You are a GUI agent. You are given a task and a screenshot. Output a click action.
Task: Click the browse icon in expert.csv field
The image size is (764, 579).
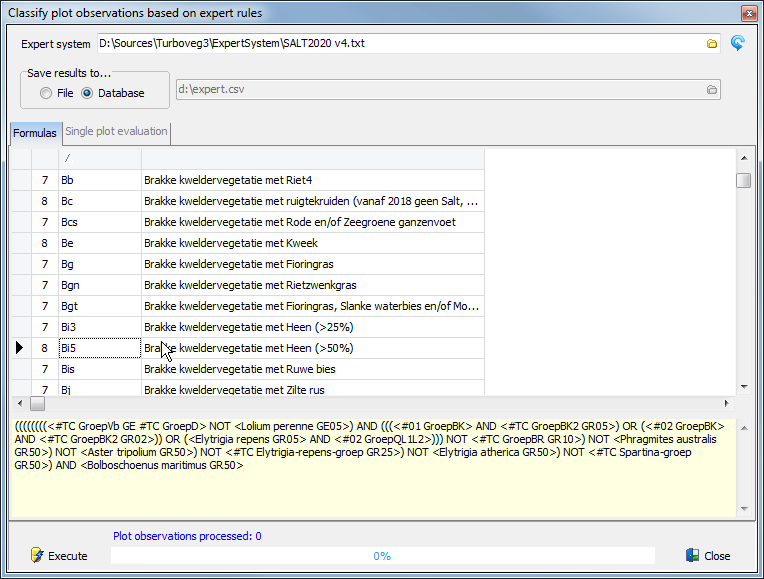click(x=711, y=90)
